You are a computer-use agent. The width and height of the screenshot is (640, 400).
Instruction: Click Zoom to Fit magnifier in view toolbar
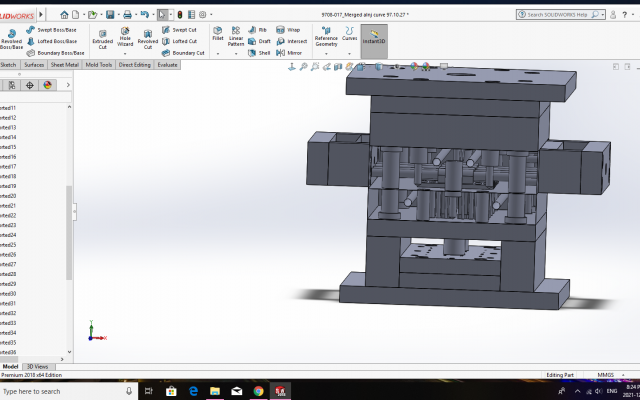tap(303, 67)
